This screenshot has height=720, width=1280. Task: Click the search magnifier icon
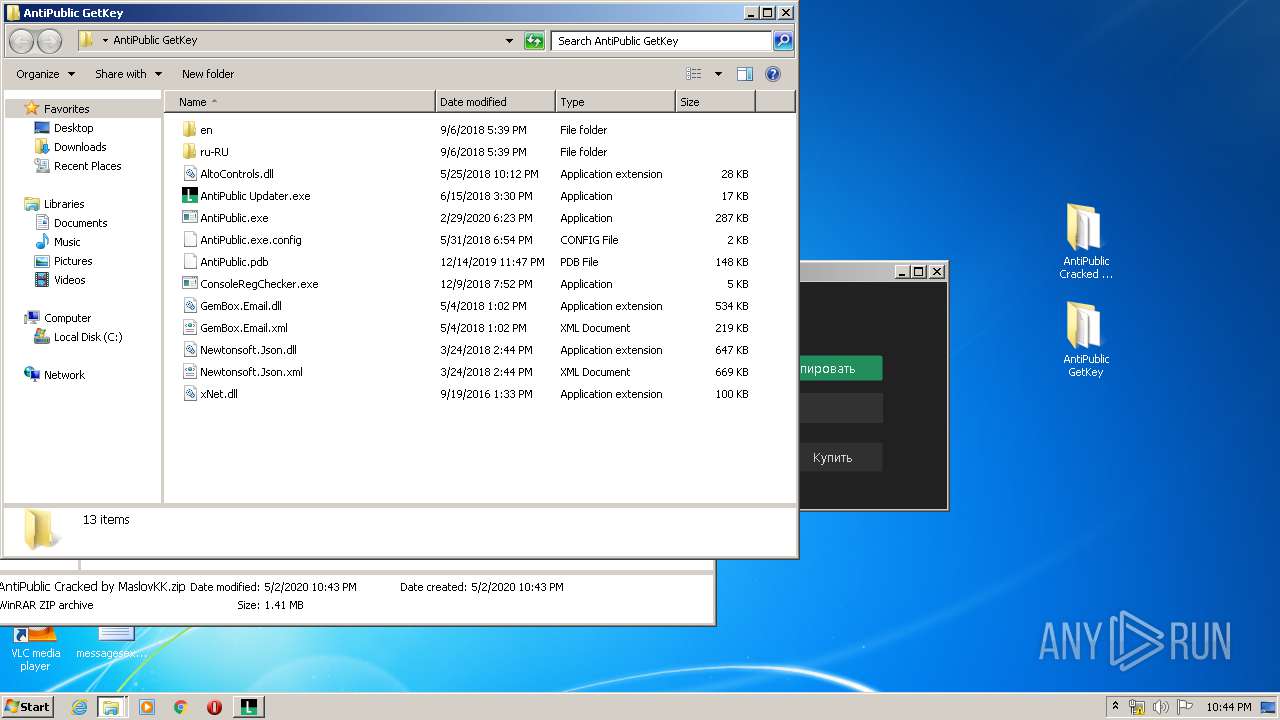tap(783, 41)
